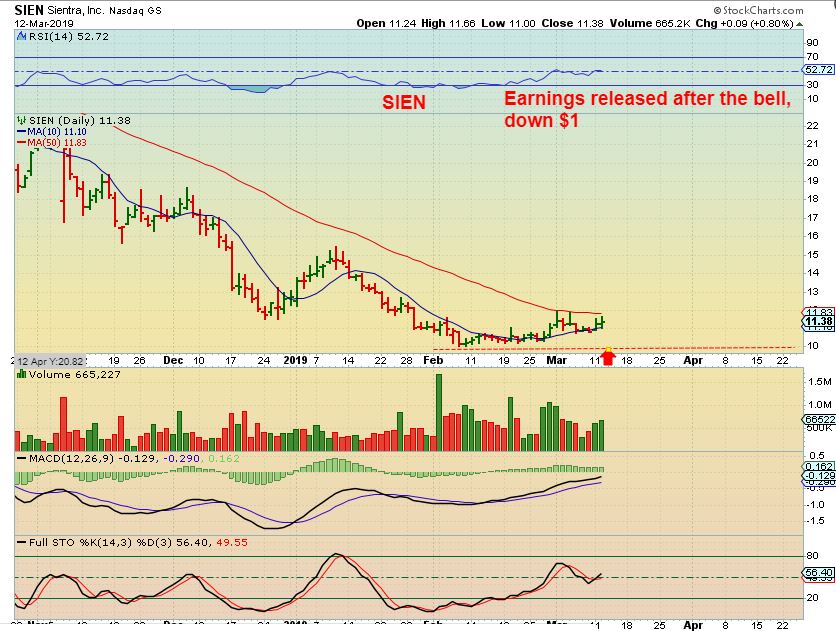Click the Apr label on price panel date axis

(x=693, y=360)
